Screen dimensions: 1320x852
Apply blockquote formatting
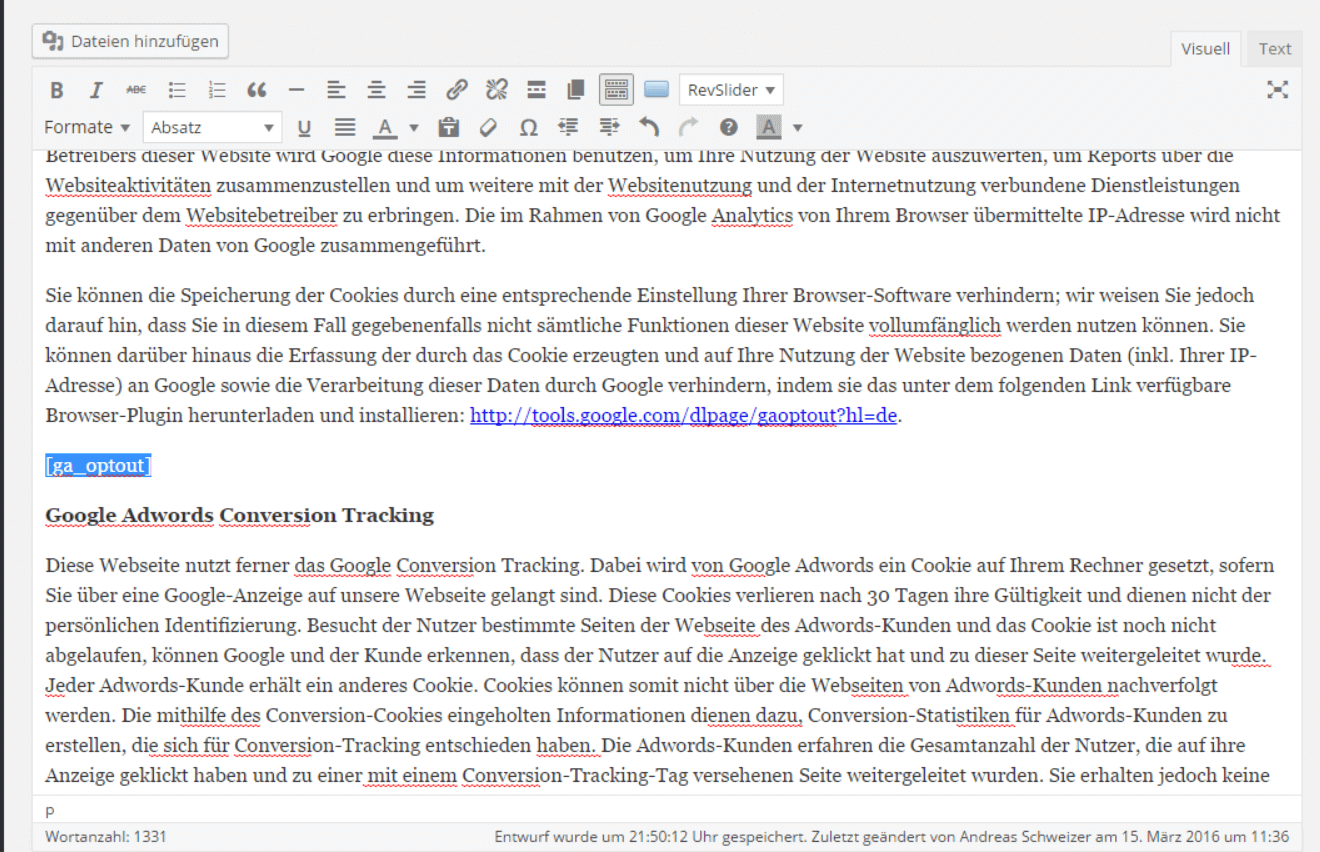coord(257,90)
